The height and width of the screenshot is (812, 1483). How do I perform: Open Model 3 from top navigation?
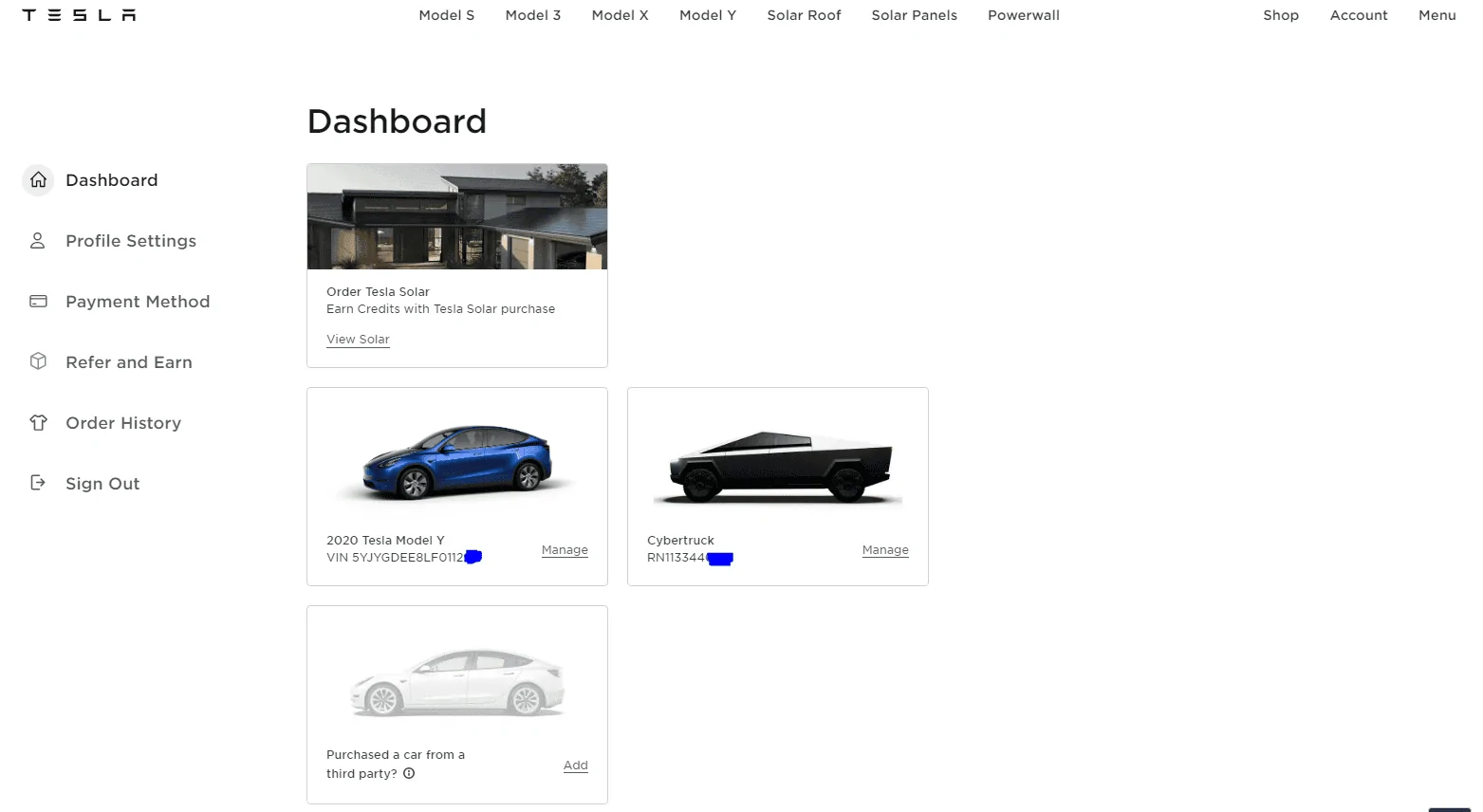(x=533, y=15)
